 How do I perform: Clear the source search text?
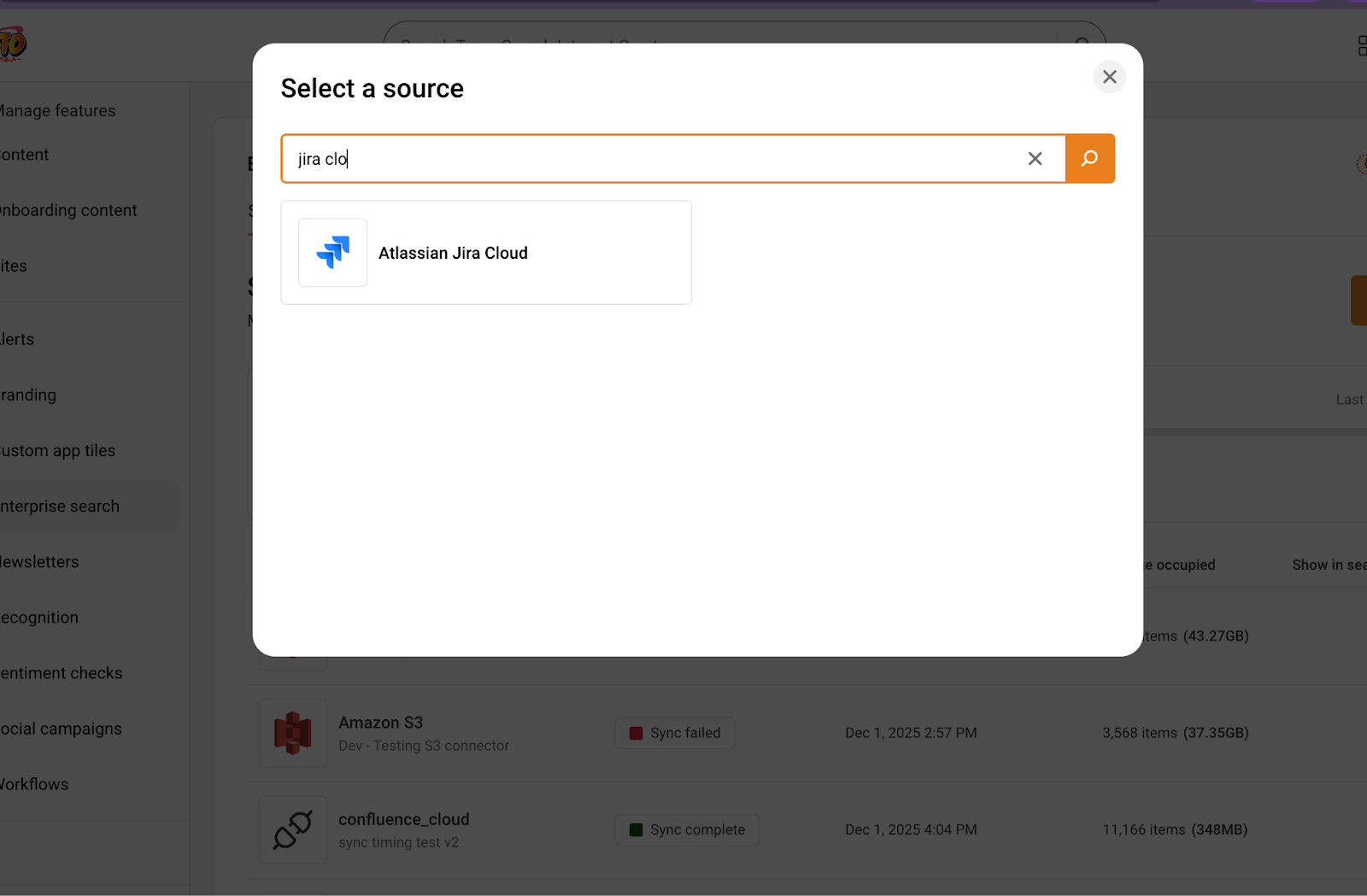click(x=1035, y=159)
